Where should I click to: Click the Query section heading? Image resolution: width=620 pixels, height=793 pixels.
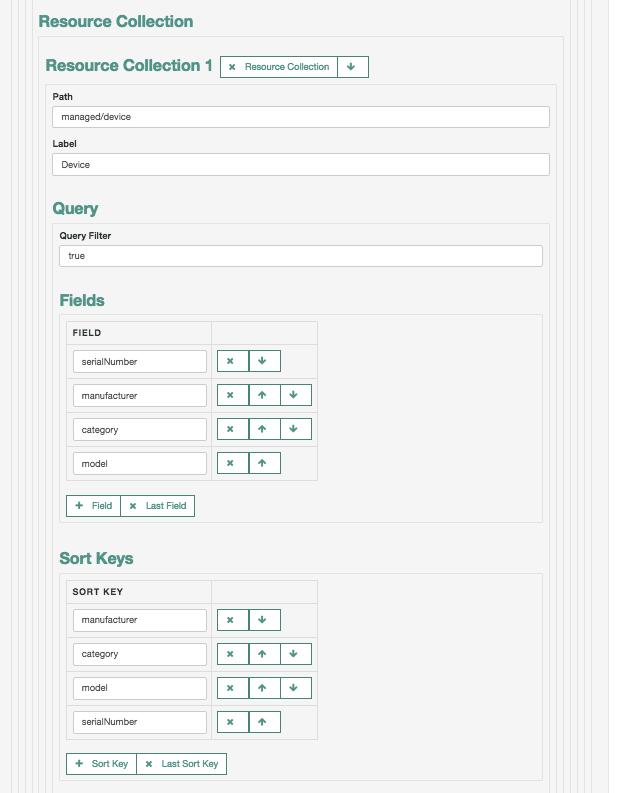click(75, 208)
